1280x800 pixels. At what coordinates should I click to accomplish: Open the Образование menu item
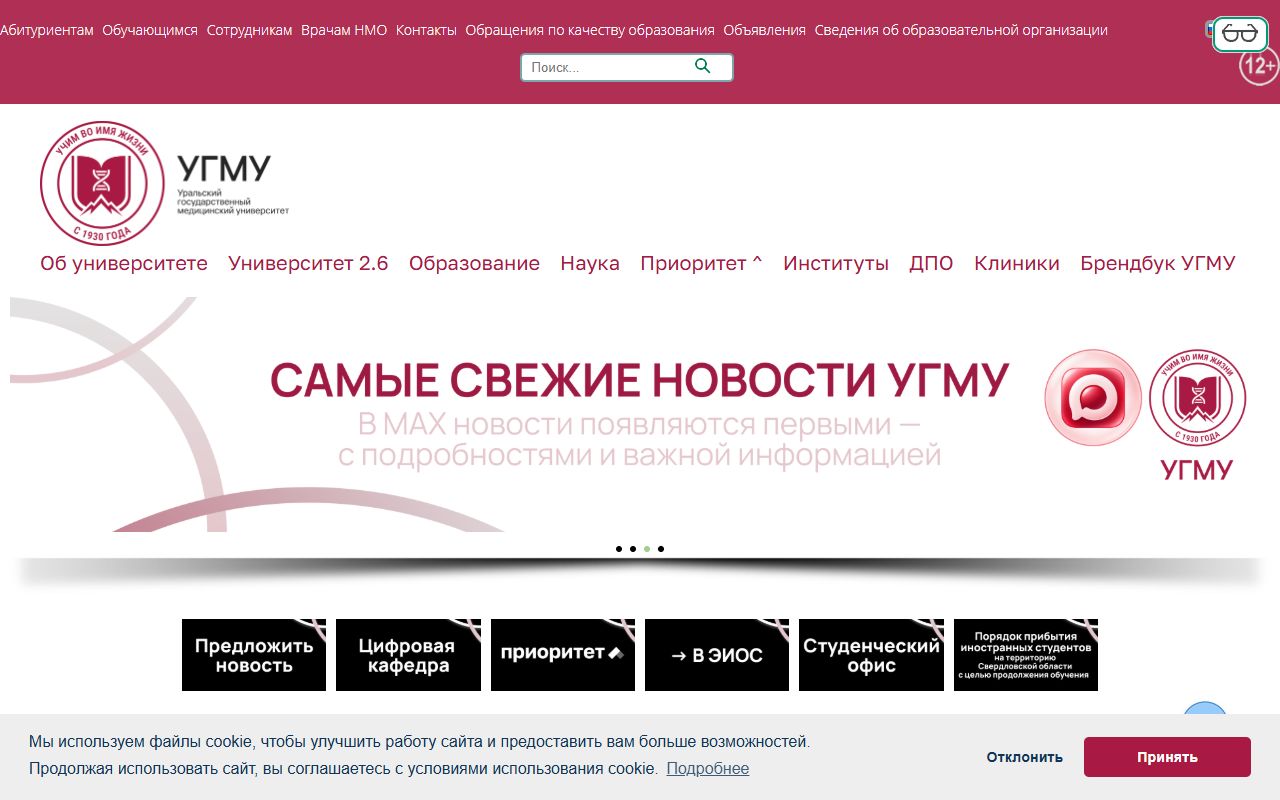474,263
